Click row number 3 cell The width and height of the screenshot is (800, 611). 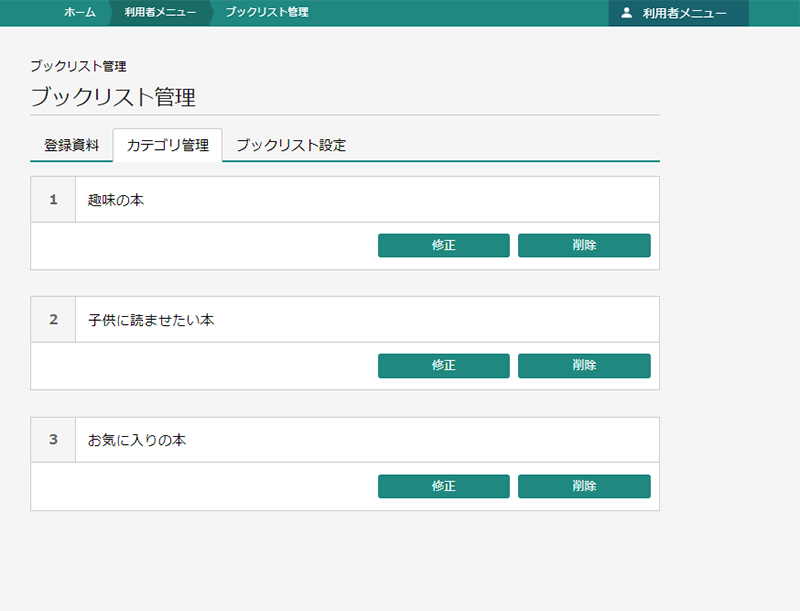53,440
